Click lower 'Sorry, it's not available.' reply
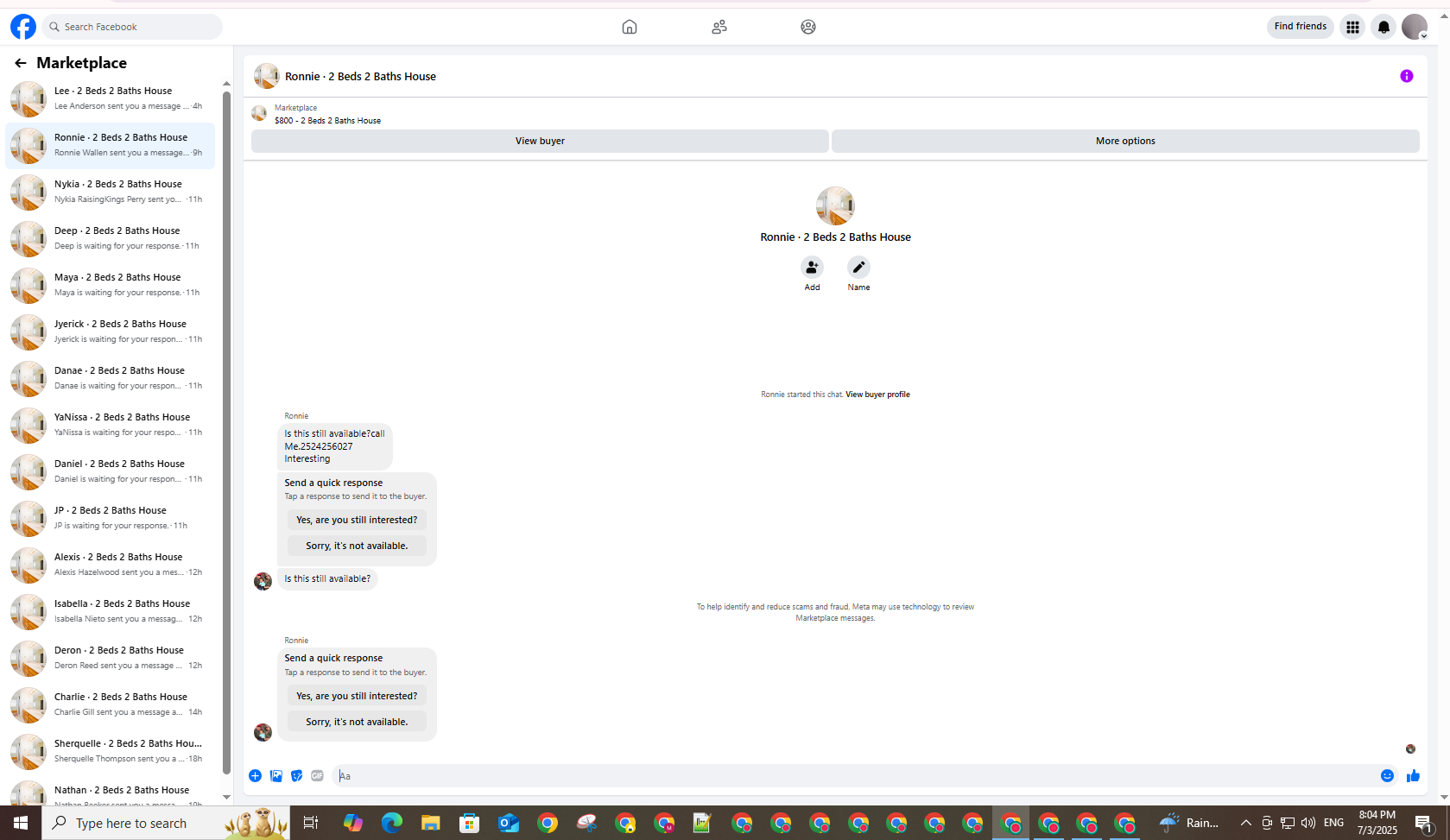Image resolution: width=1450 pixels, height=840 pixels. [357, 722]
